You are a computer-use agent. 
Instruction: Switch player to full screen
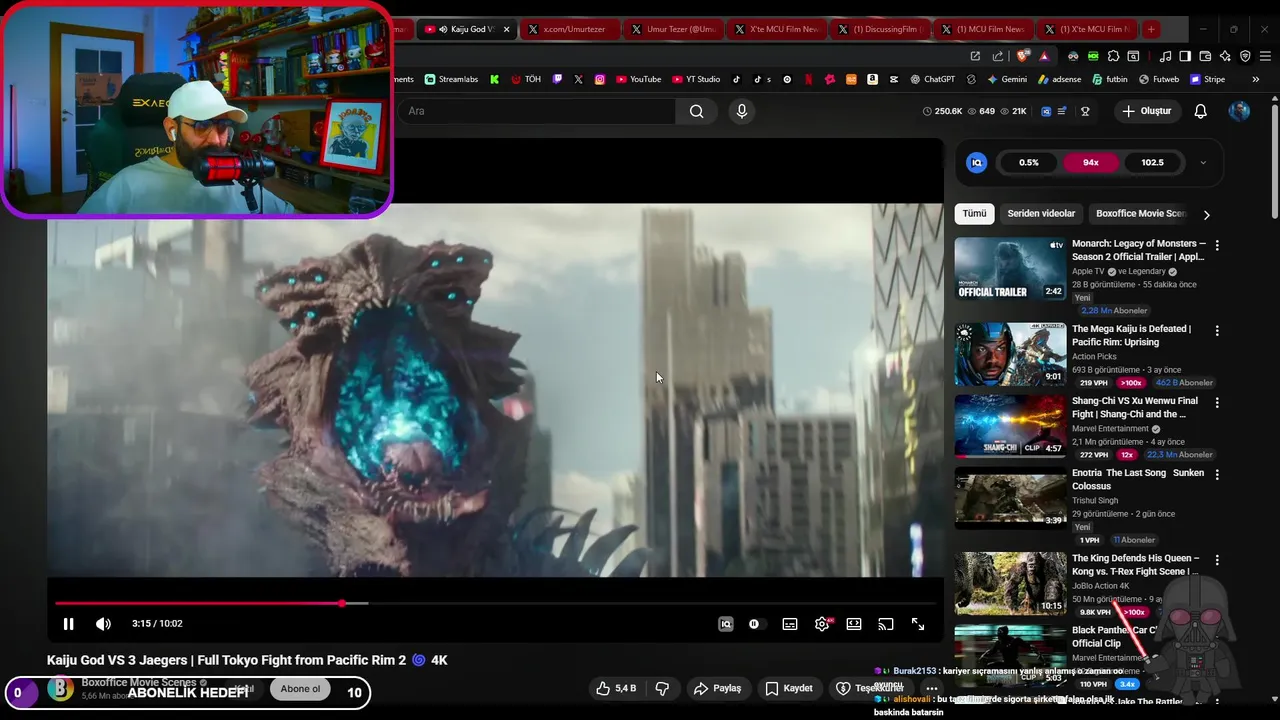tap(918, 624)
